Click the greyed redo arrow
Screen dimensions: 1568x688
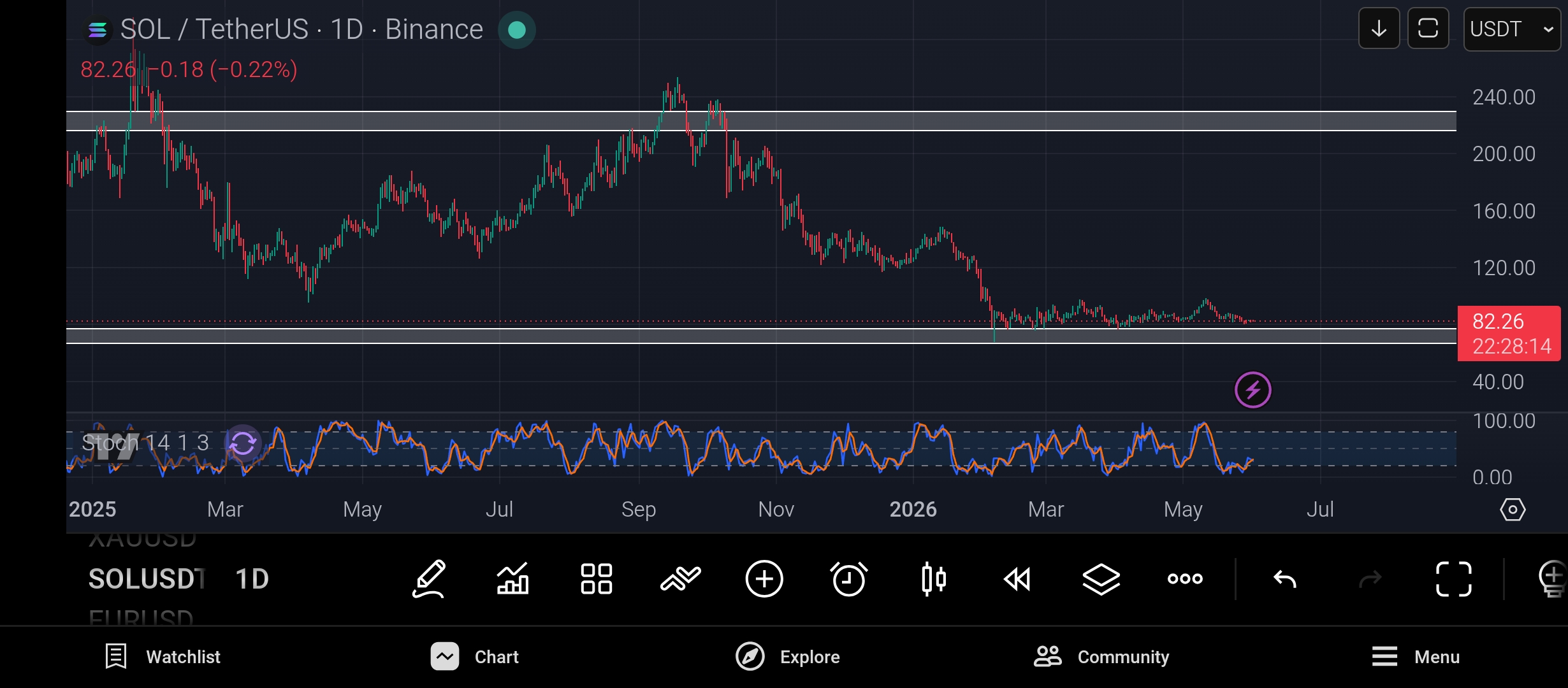coord(1370,579)
